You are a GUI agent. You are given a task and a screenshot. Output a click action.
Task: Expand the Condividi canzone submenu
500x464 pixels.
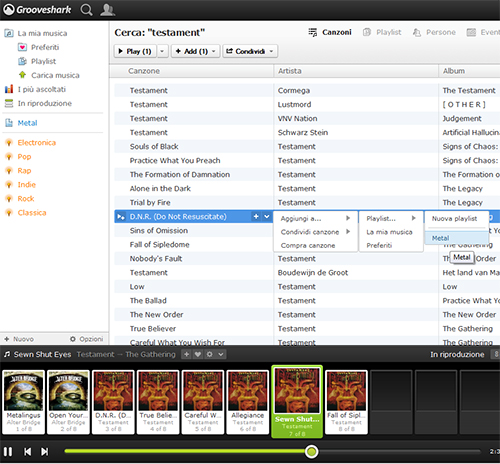pos(315,232)
